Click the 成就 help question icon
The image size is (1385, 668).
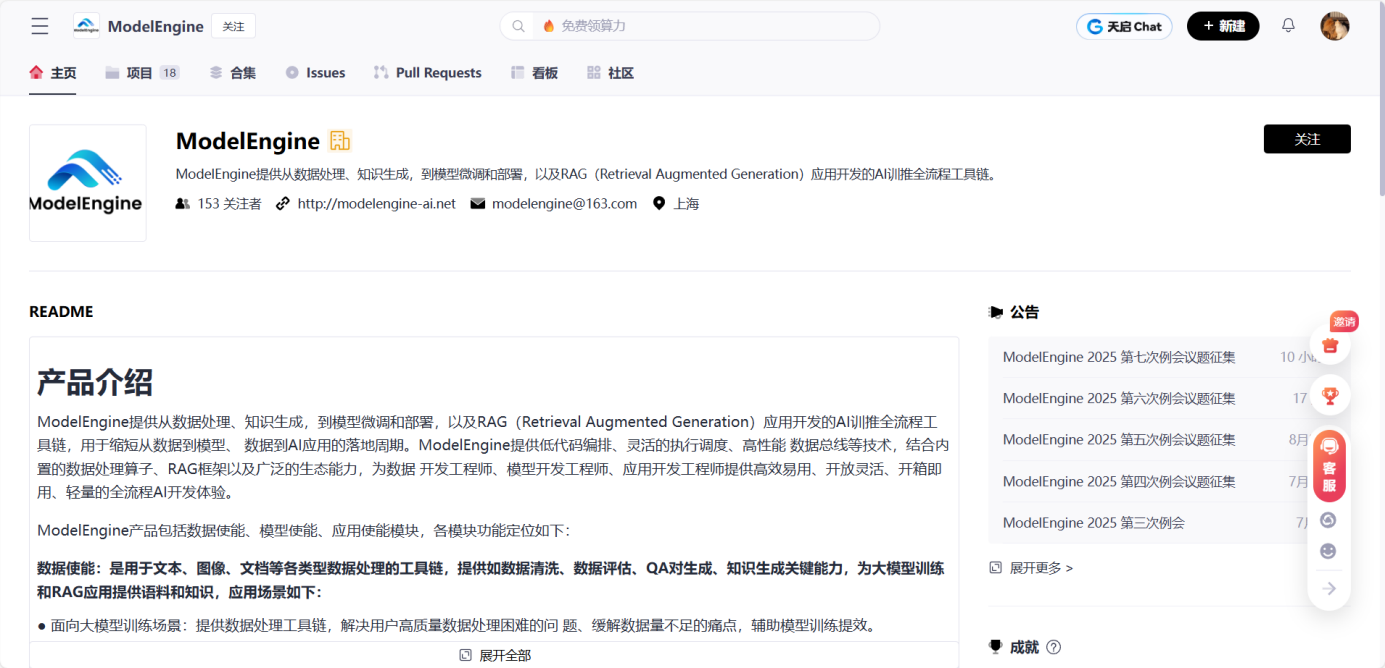tap(1053, 647)
